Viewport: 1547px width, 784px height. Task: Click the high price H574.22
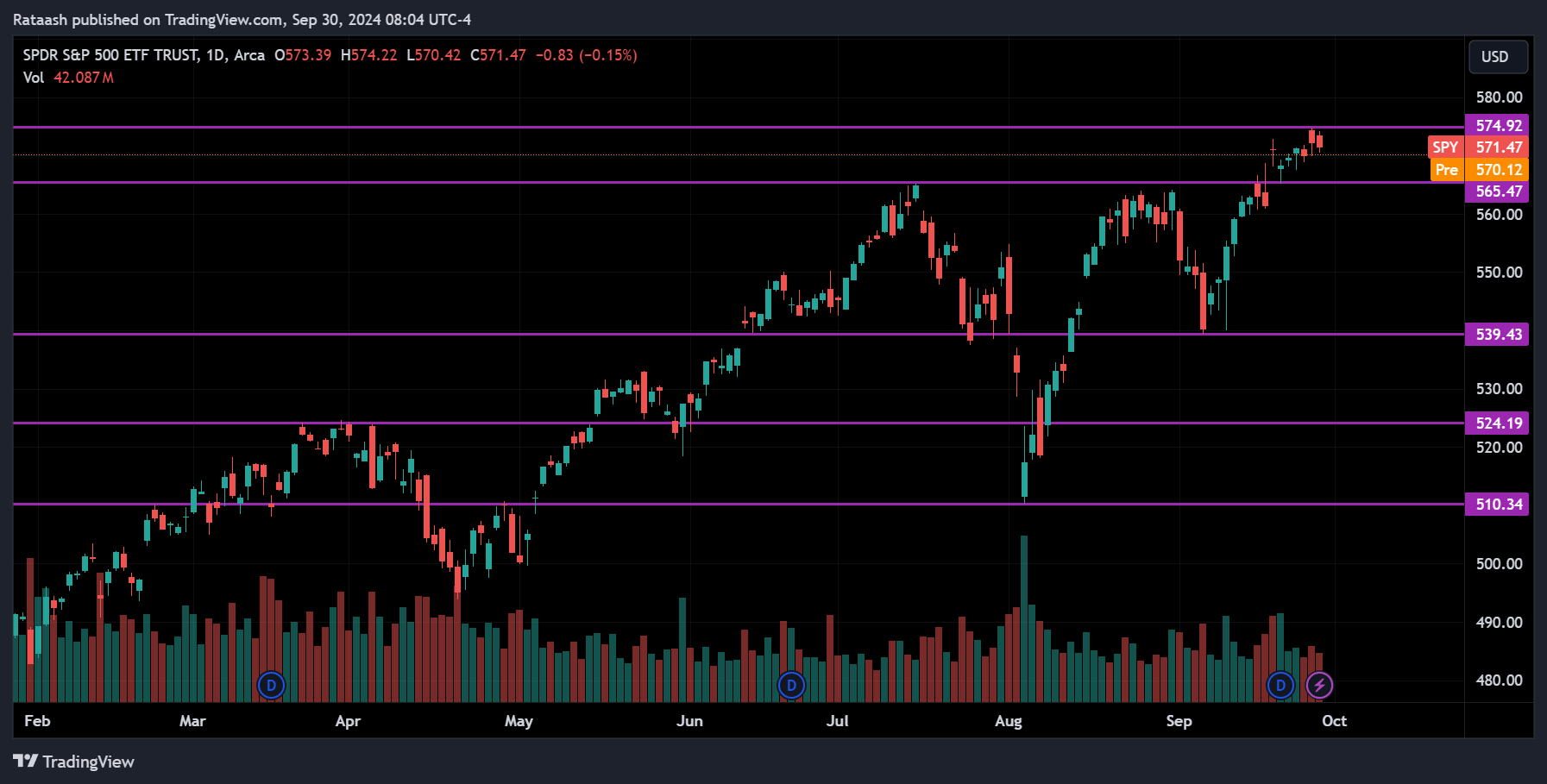[369, 55]
